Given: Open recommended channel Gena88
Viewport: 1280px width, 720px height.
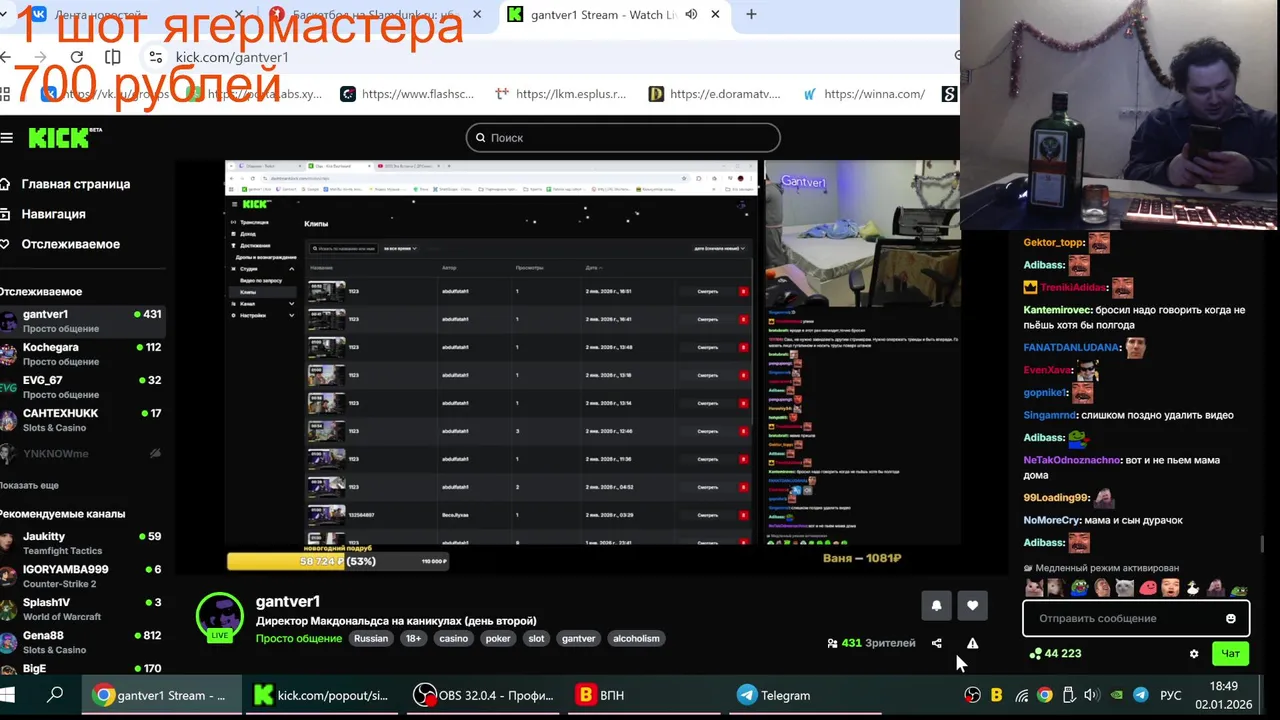Looking at the screenshot, I should (x=82, y=642).
